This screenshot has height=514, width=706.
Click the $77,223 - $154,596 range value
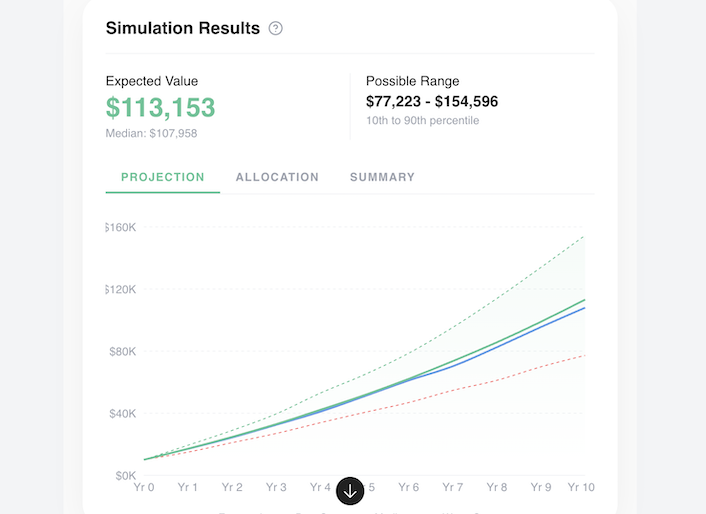coord(432,101)
